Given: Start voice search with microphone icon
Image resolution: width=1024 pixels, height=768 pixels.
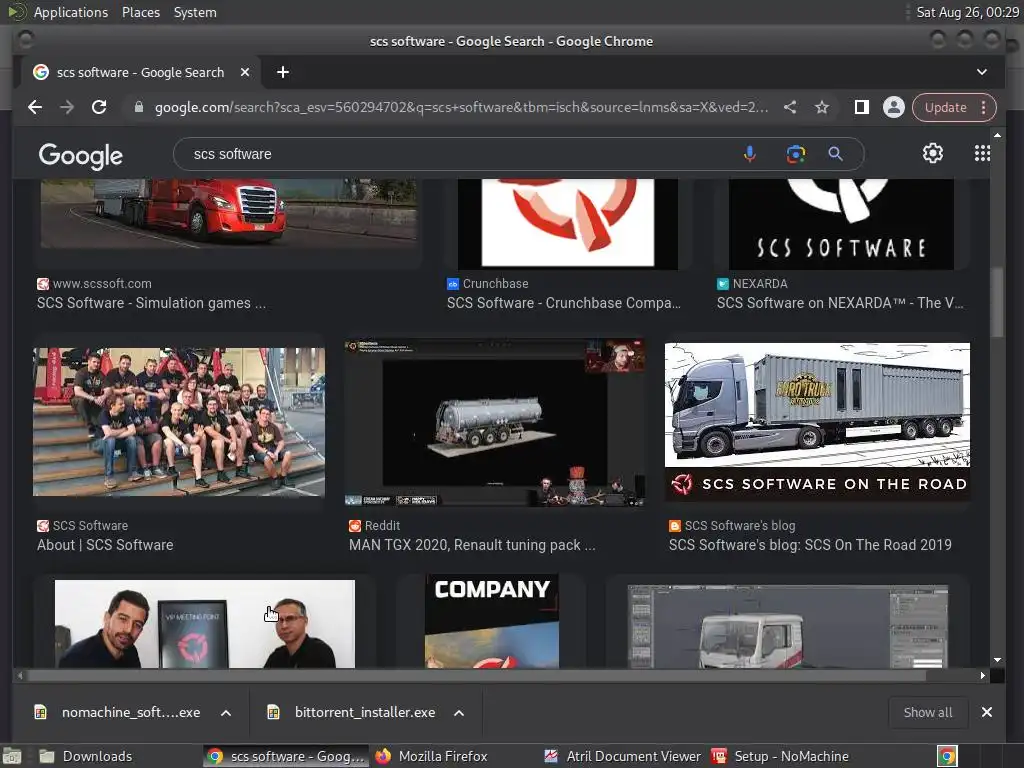Looking at the screenshot, I should [750, 154].
